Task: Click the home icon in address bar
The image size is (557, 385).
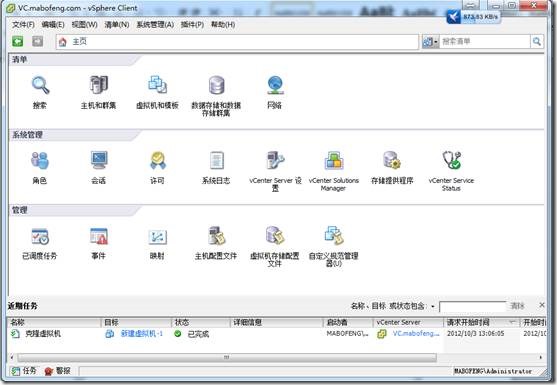Action: [63, 42]
